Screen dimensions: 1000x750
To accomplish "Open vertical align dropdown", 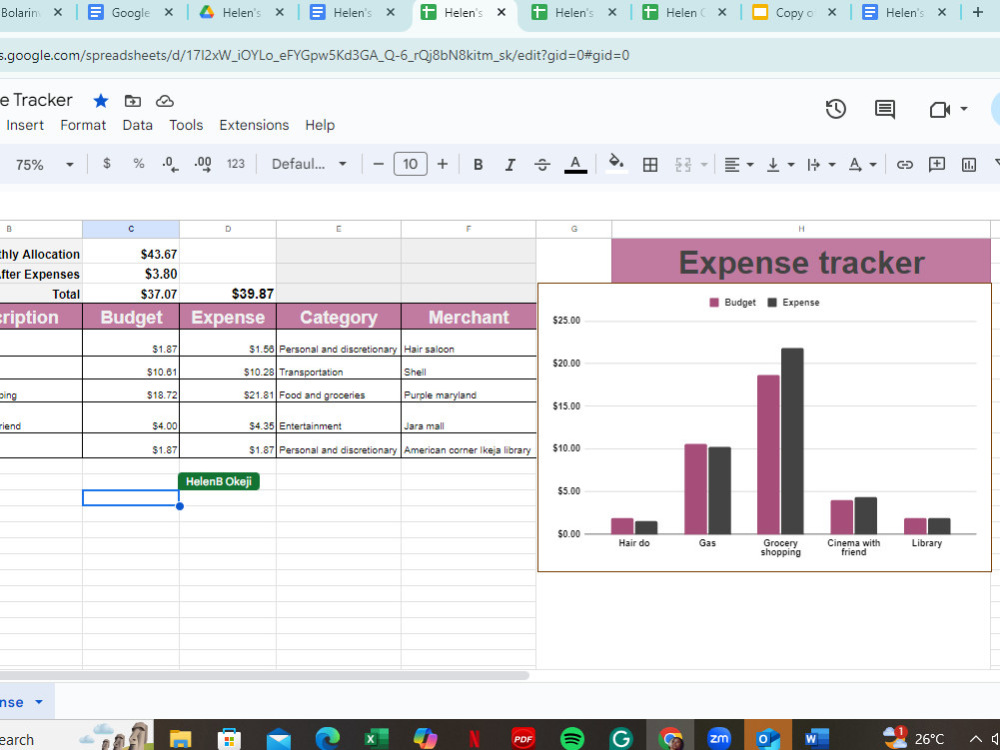I will (x=780, y=165).
